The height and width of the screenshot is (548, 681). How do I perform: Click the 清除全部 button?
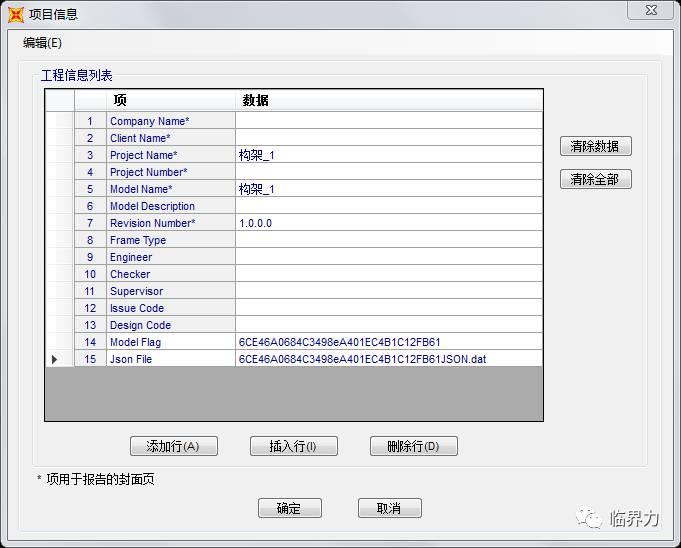coord(595,179)
